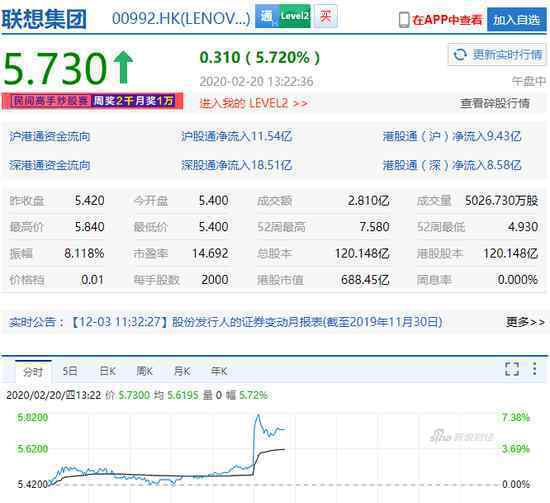
Task: Click the blue 通 badge icon
Action: 267,16
